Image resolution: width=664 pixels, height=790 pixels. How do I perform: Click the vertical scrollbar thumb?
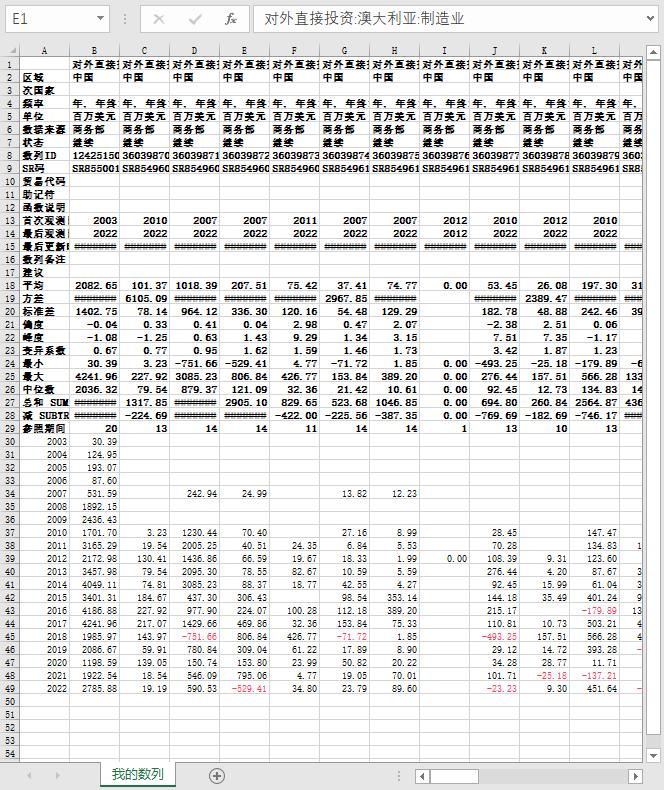(x=653, y=397)
